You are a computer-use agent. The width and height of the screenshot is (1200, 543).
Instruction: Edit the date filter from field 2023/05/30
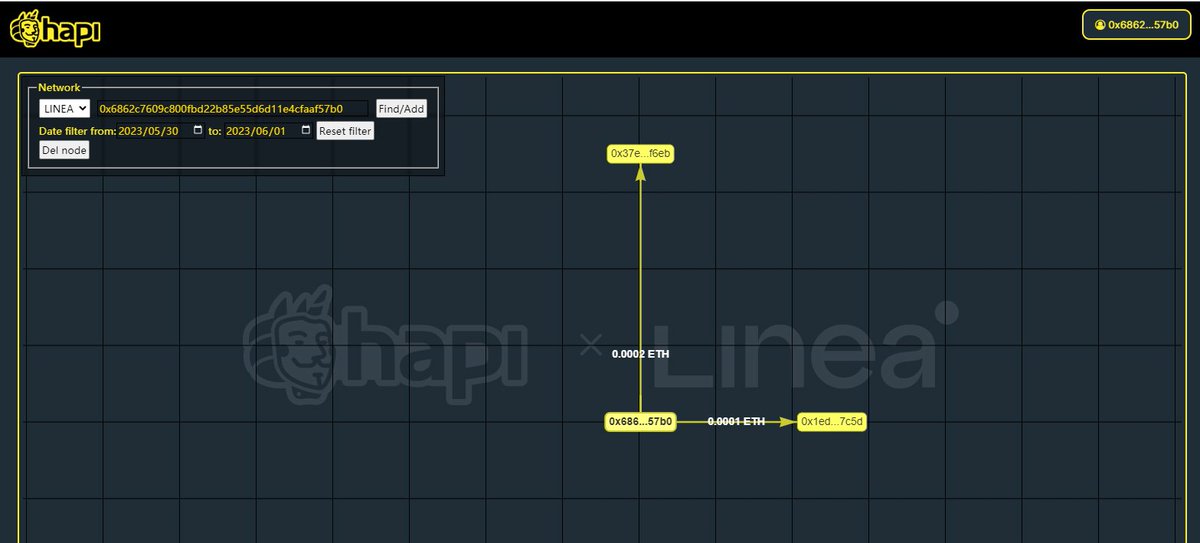tap(161, 131)
